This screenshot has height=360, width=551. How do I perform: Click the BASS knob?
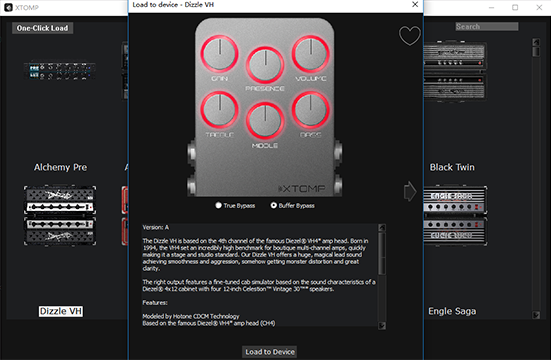[x=311, y=110]
